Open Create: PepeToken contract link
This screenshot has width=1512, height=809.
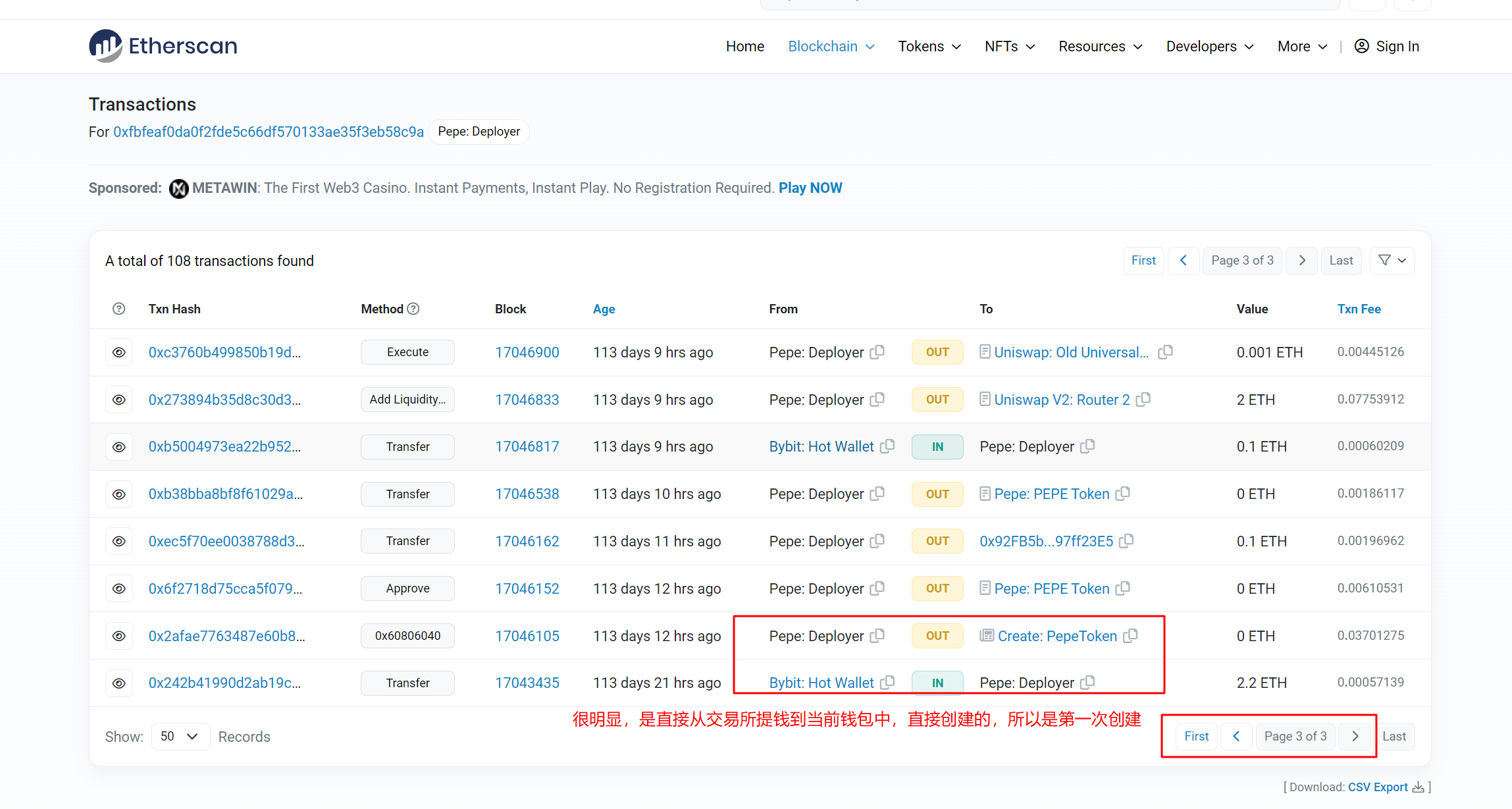[x=1057, y=636]
